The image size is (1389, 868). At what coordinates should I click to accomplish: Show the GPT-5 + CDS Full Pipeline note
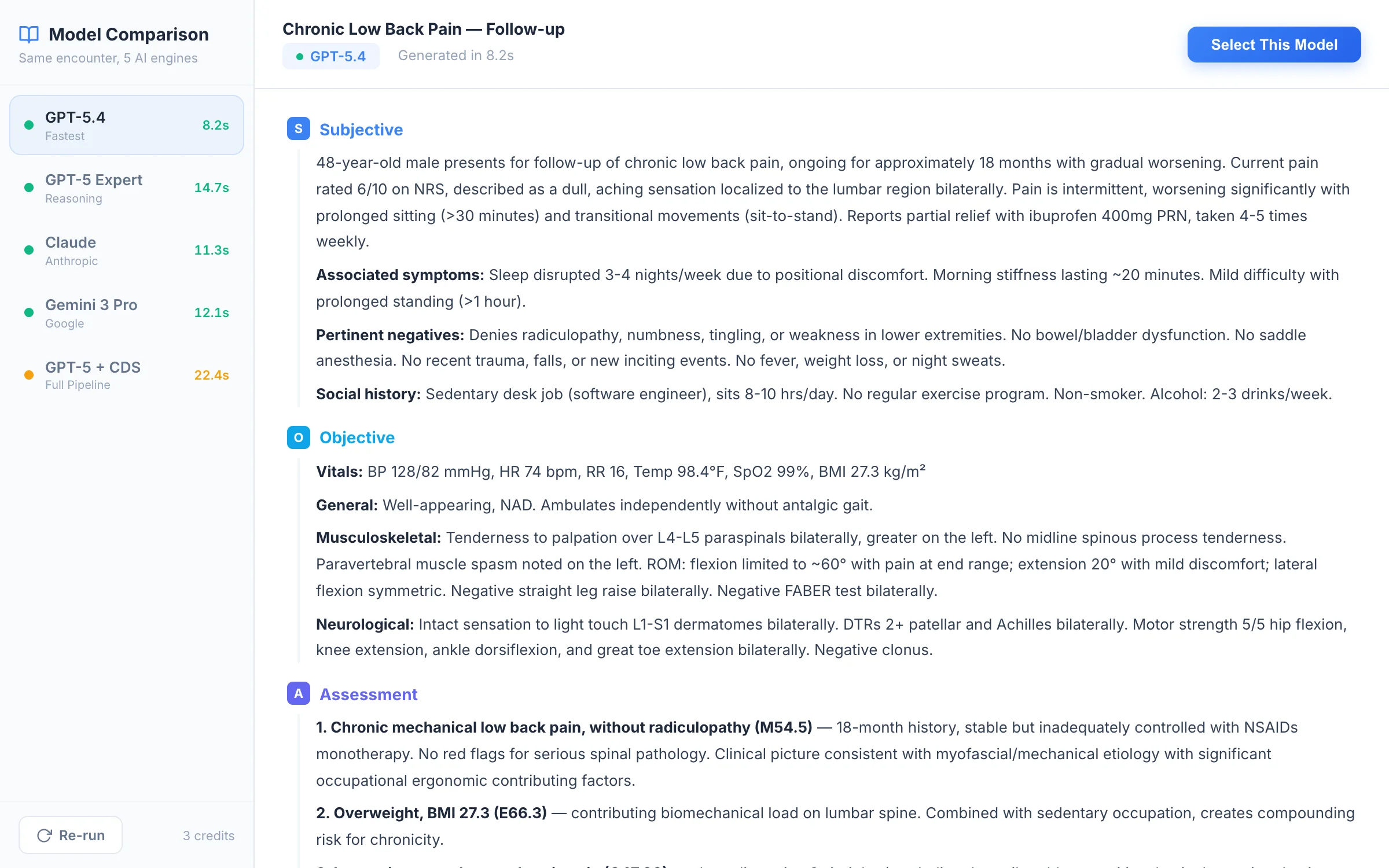(127, 375)
